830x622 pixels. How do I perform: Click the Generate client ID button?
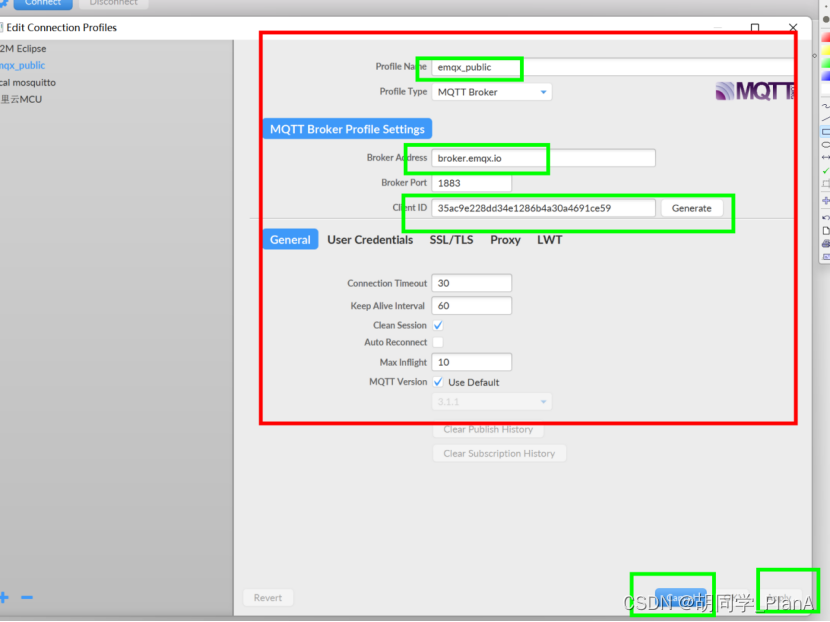pyautogui.click(x=691, y=208)
